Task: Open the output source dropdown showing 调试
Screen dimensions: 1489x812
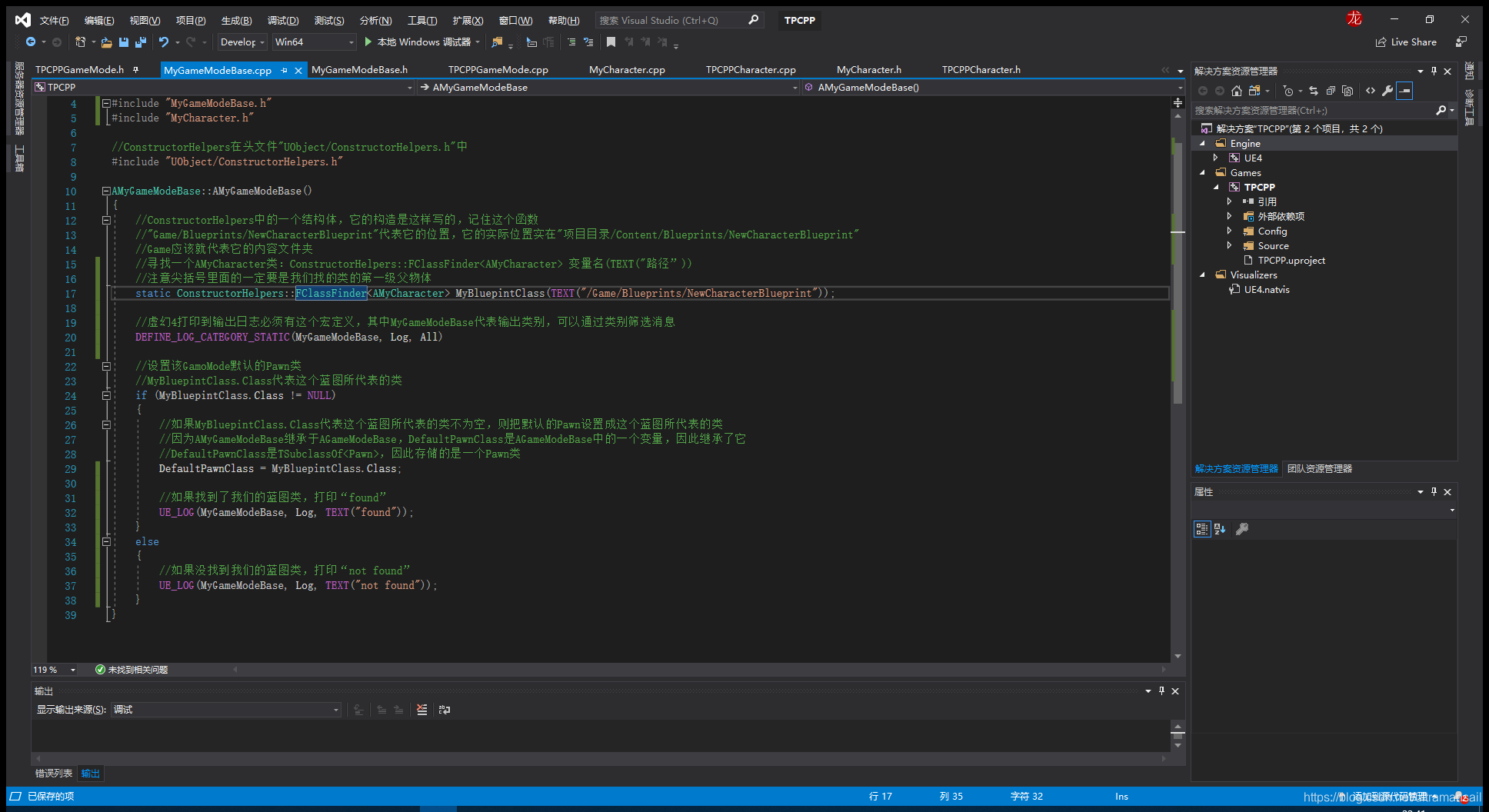Action: point(226,710)
